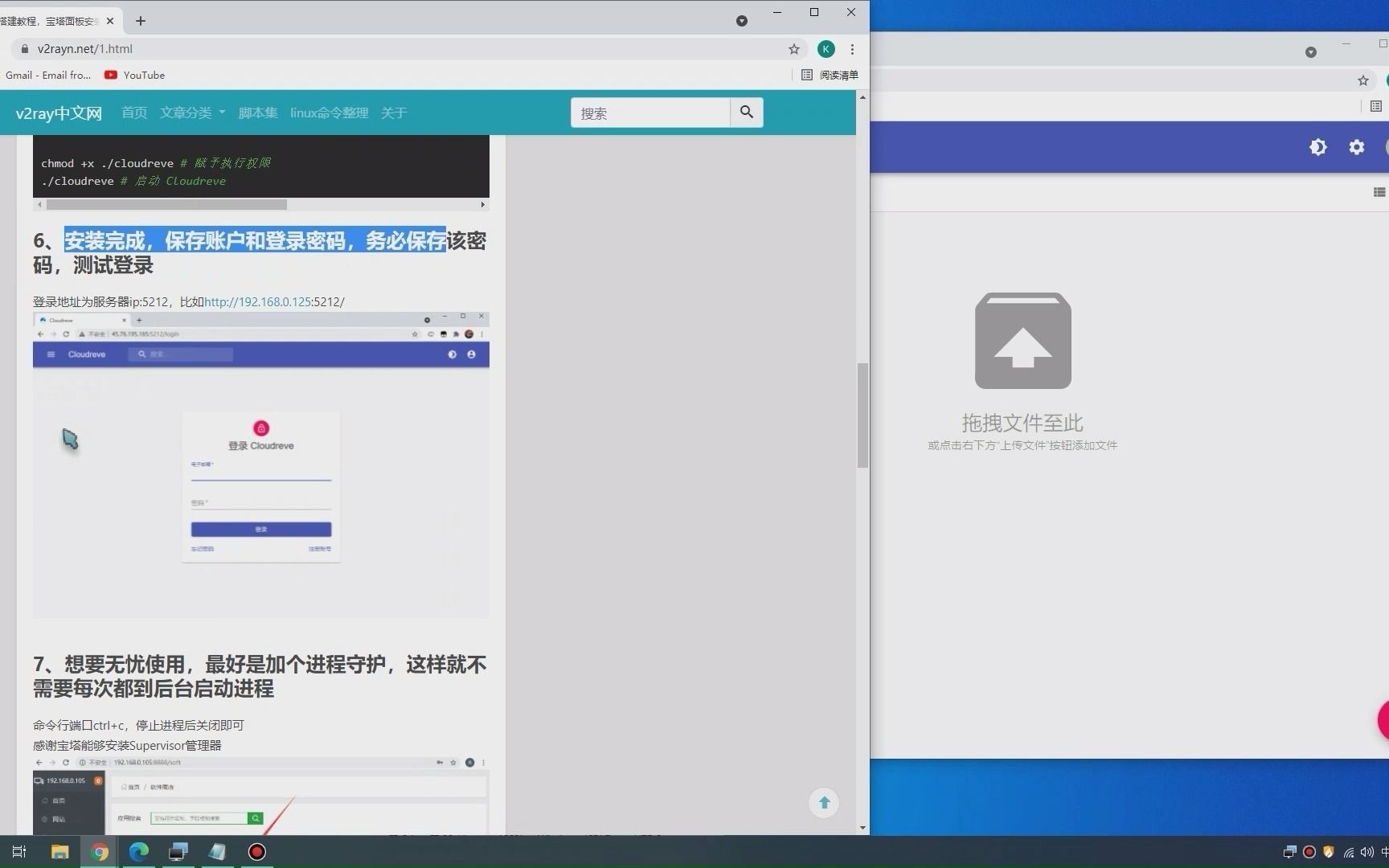This screenshot has height=868, width=1389.
Task: Open the search icon on v2ray中文网
Action: (x=746, y=113)
